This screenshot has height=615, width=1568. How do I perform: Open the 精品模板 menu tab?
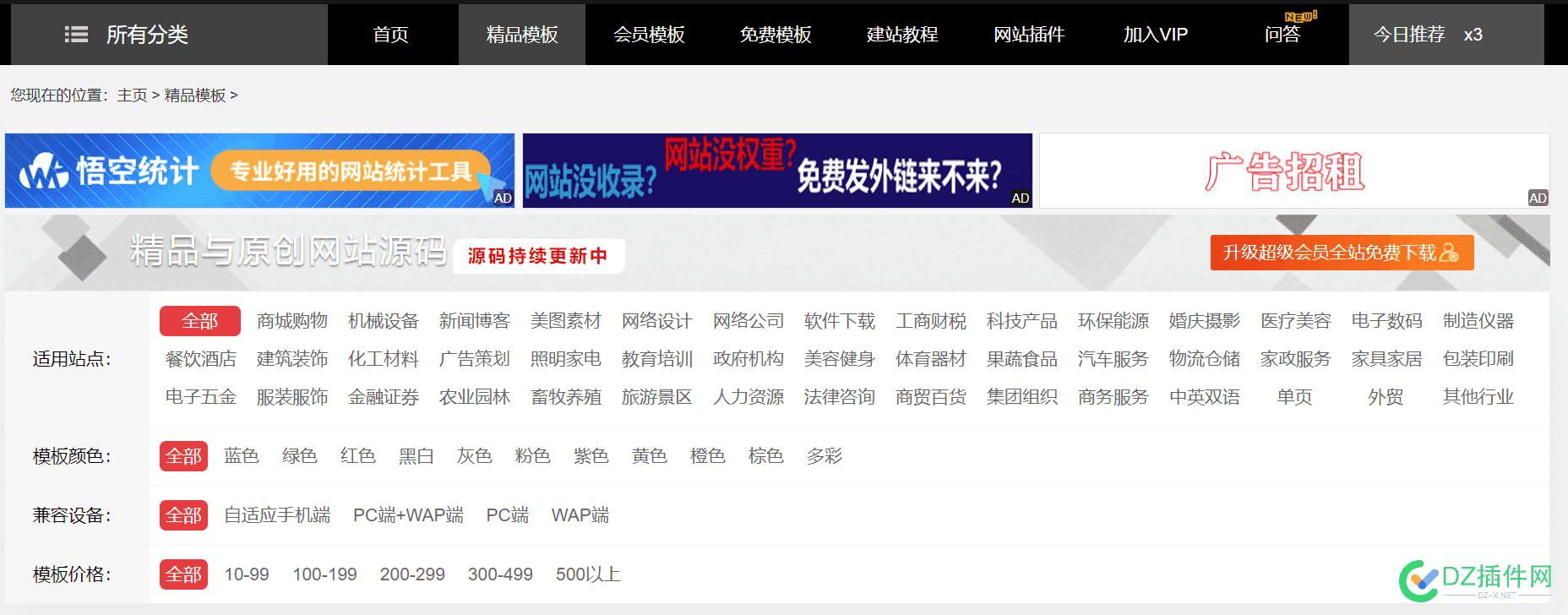pos(522,35)
